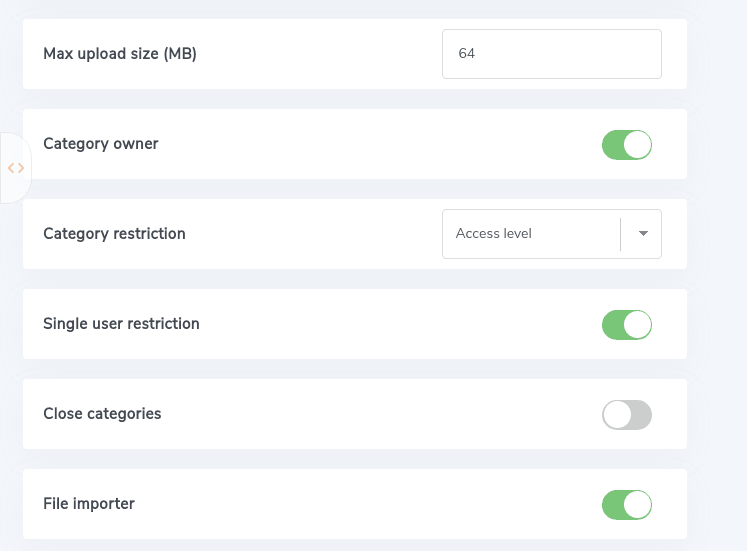The image size is (747, 551).
Task: Turn off the Category owner switch
Action: (x=627, y=144)
